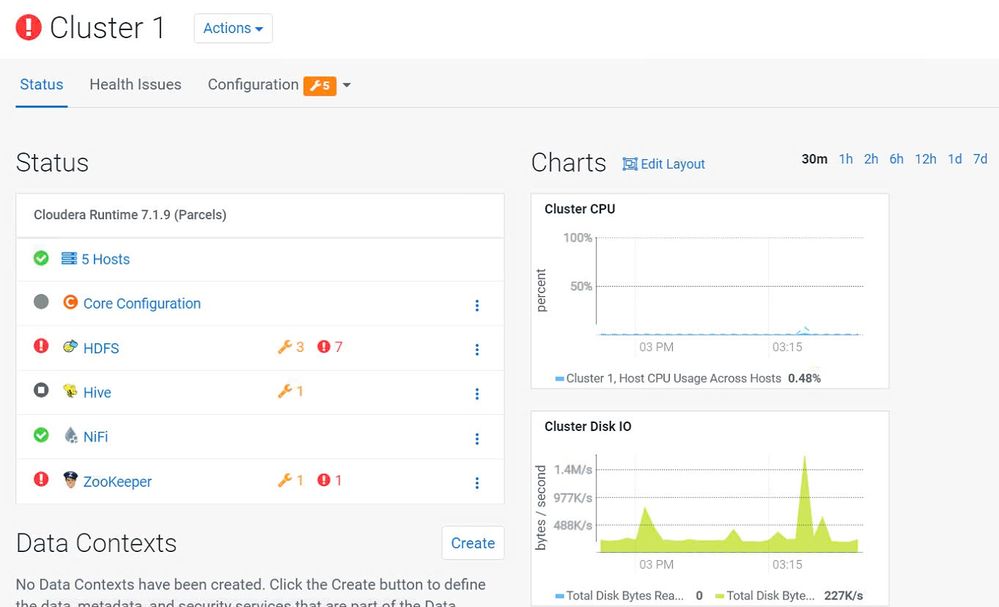Click the Hive bee service icon
999x607 pixels.
tap(70, 390)
